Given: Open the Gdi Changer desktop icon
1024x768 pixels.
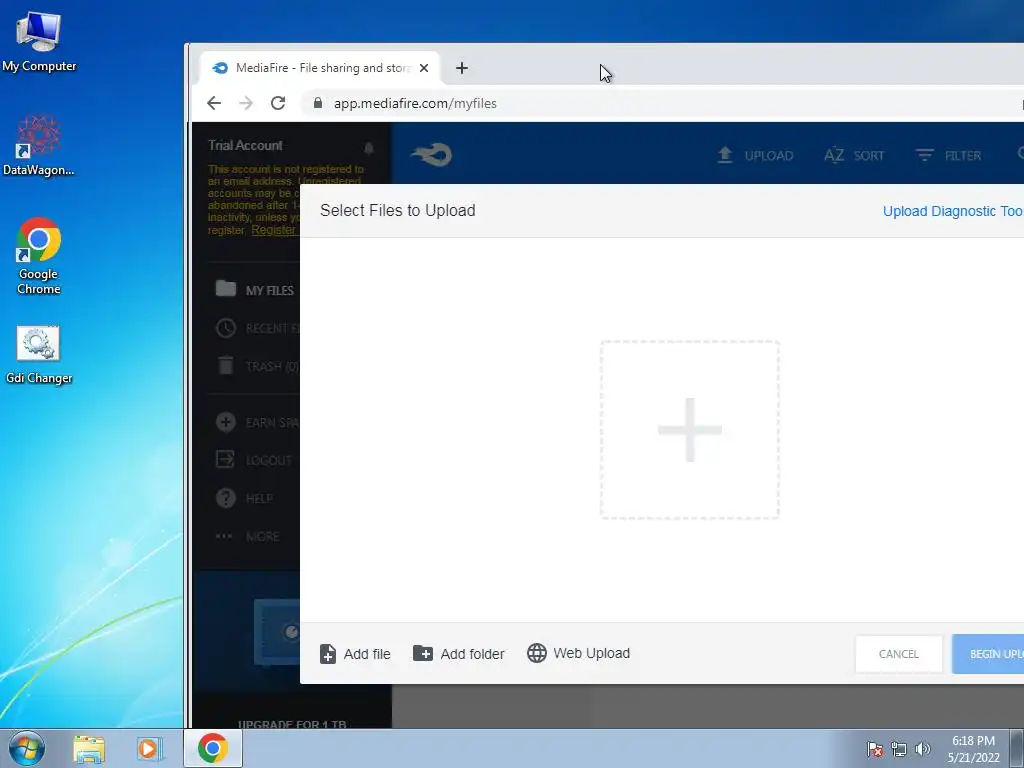Looking at the screenshot, I should tap(39, 355).
